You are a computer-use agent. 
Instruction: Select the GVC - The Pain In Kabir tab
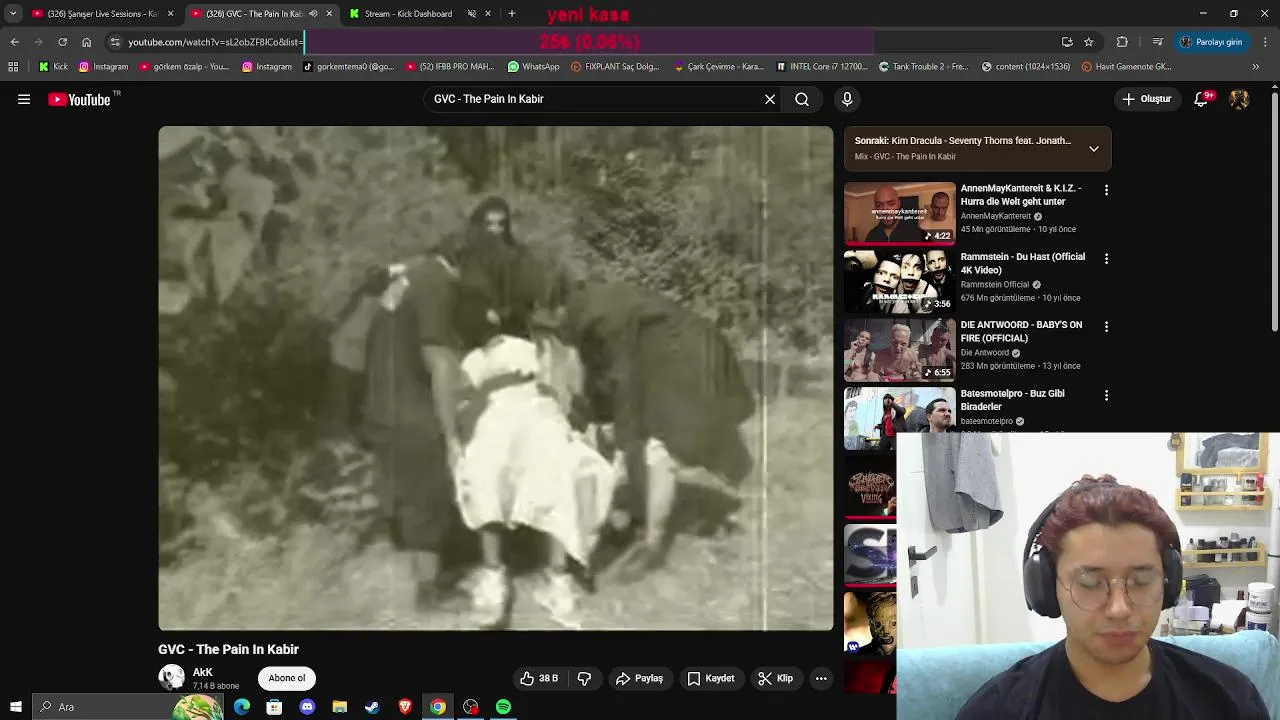click(x=254, y=14)
